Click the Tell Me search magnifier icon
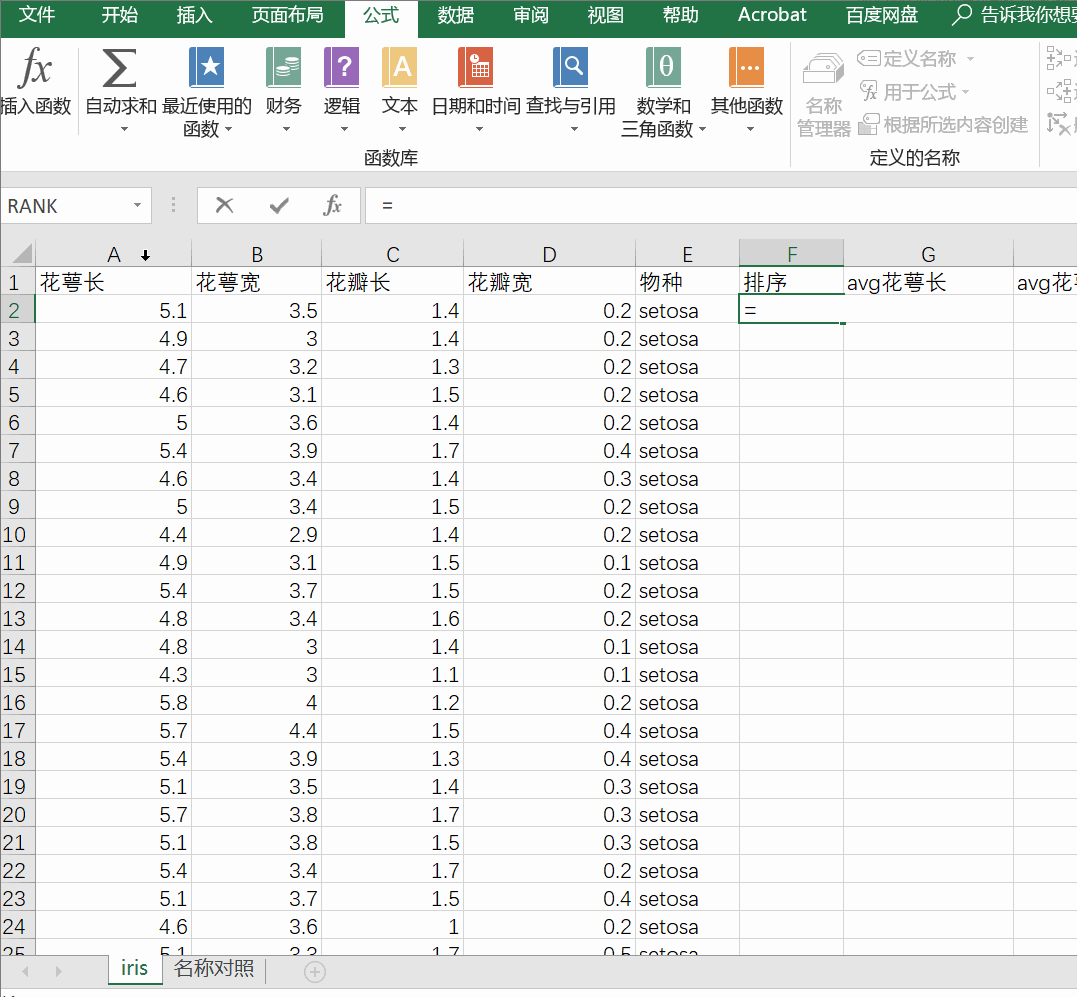Viewport: 1077px width, 997px height. (x=962, y=14)
